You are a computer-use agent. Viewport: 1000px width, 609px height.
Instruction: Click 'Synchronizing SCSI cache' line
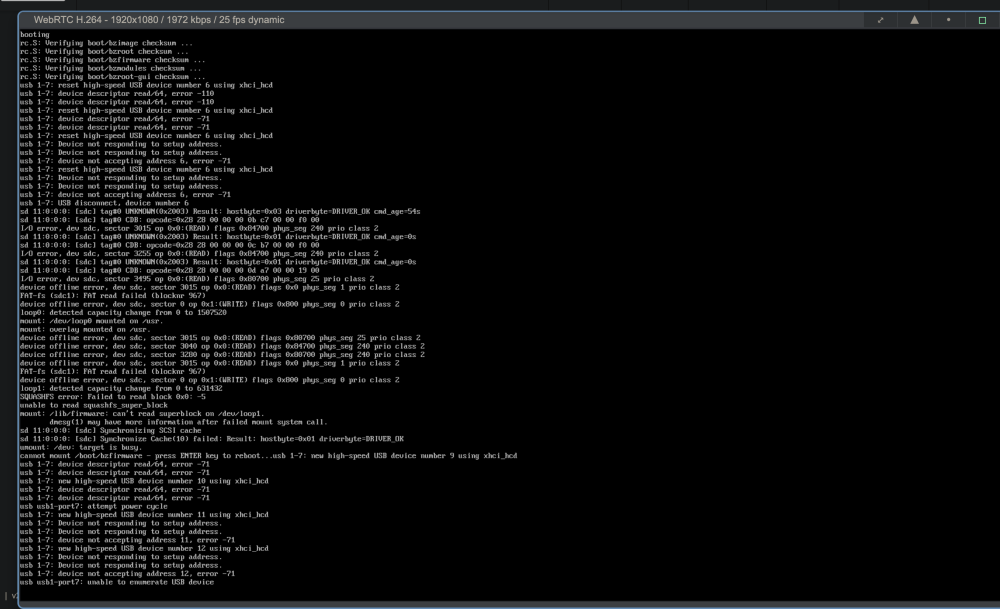coord(110,430)
